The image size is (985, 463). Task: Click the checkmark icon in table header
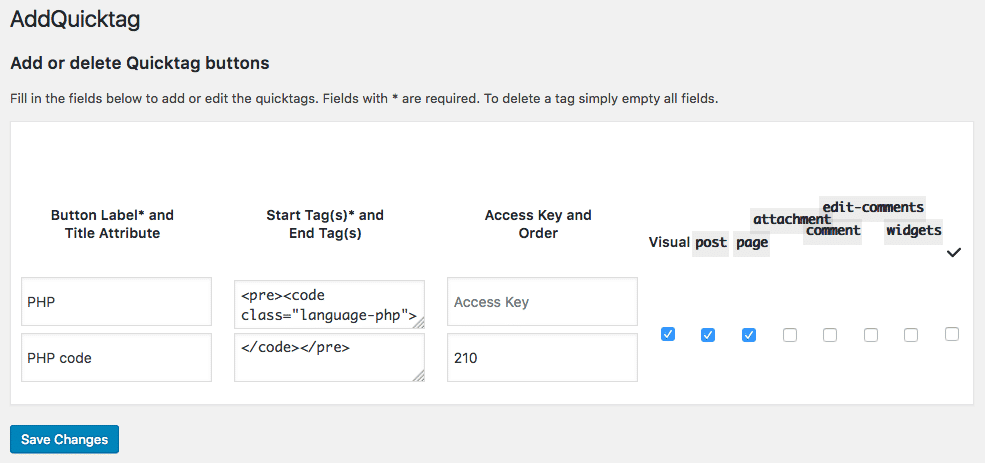pos(953,253)
